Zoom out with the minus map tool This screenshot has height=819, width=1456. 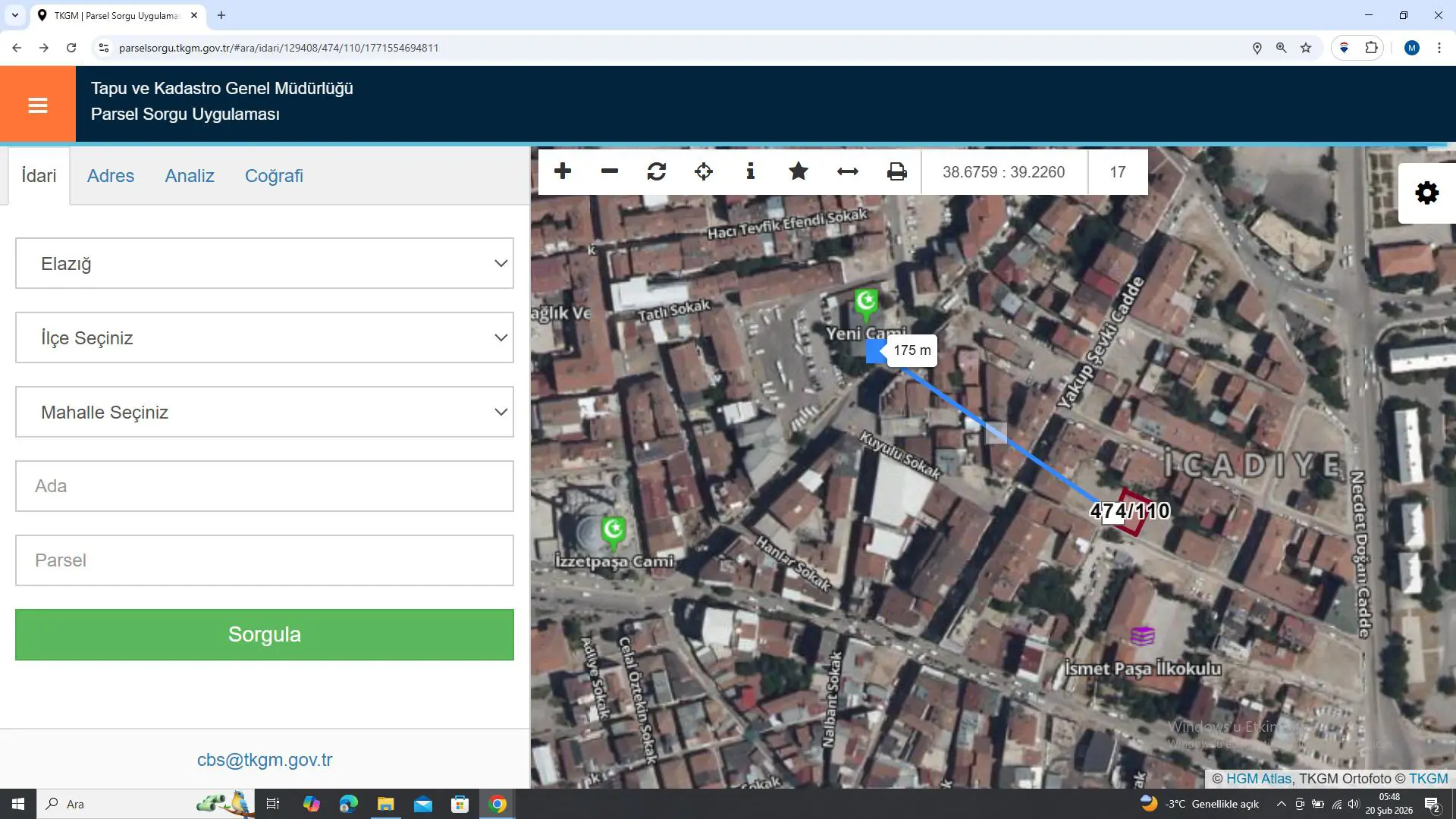click(610, 171)
